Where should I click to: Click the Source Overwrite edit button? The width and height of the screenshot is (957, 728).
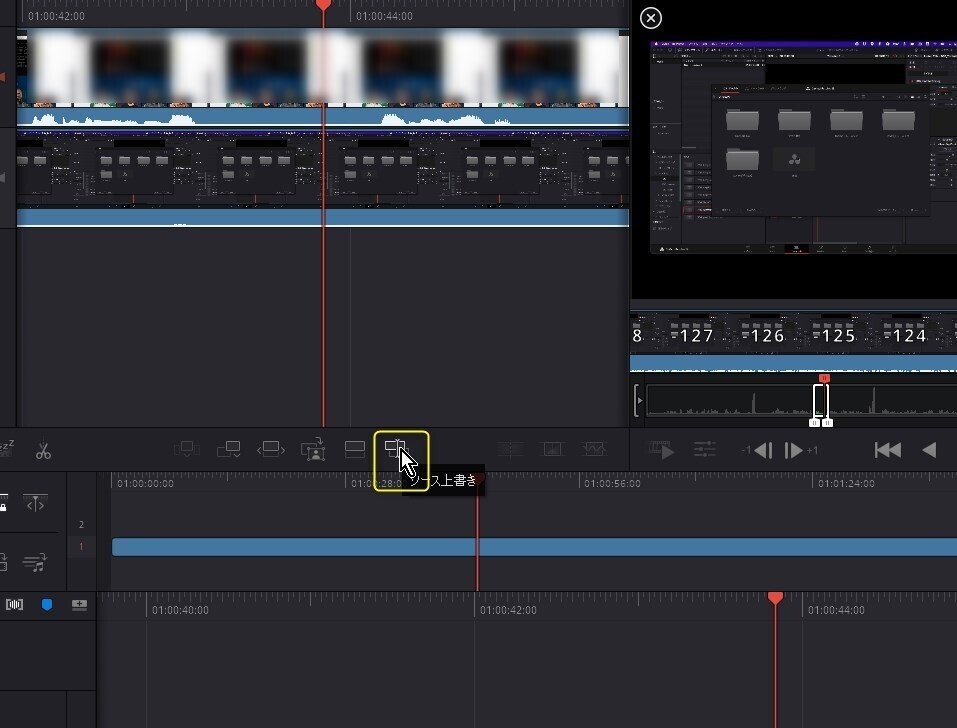[397, 450]
